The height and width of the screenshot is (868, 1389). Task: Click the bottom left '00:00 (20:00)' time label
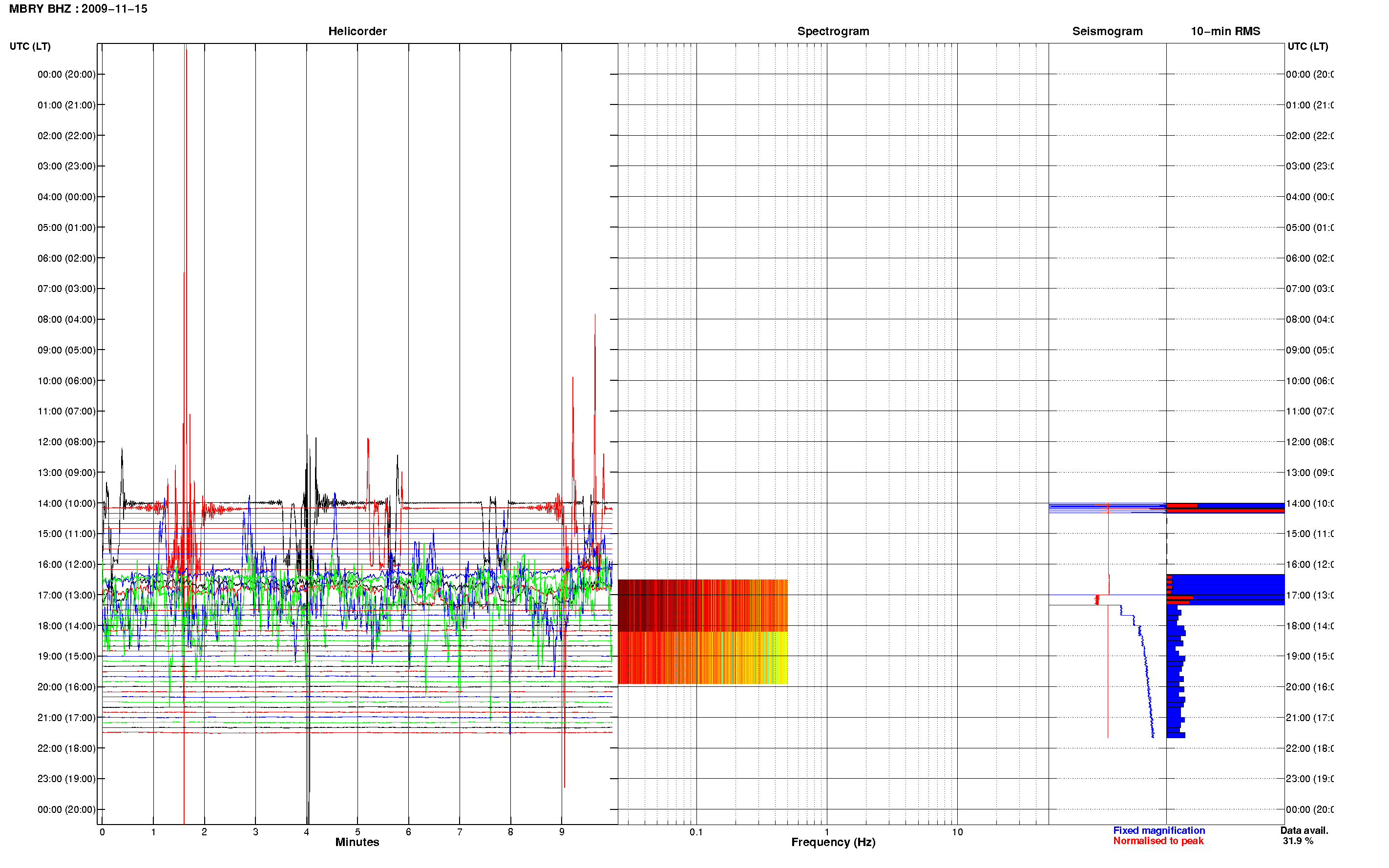[x=66, y=809]
